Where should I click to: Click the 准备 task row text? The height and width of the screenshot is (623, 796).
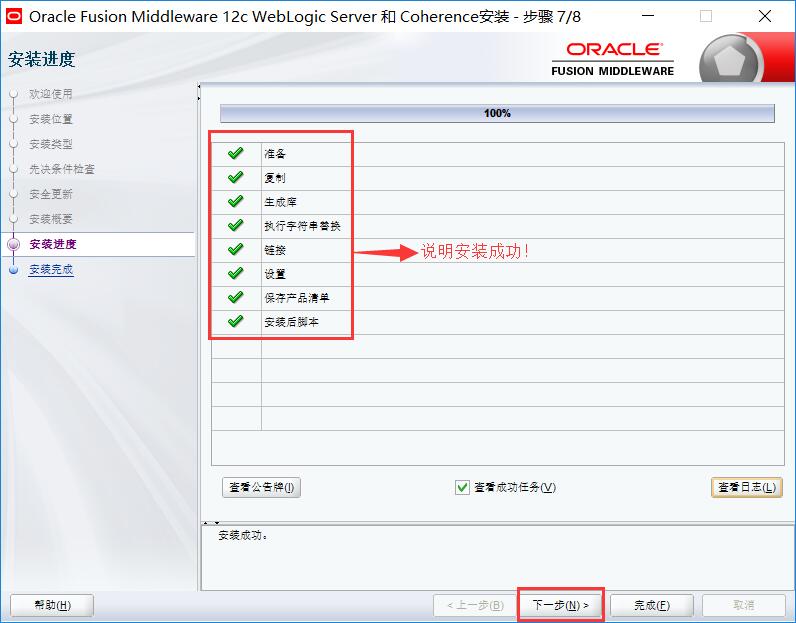coord(275,153)
